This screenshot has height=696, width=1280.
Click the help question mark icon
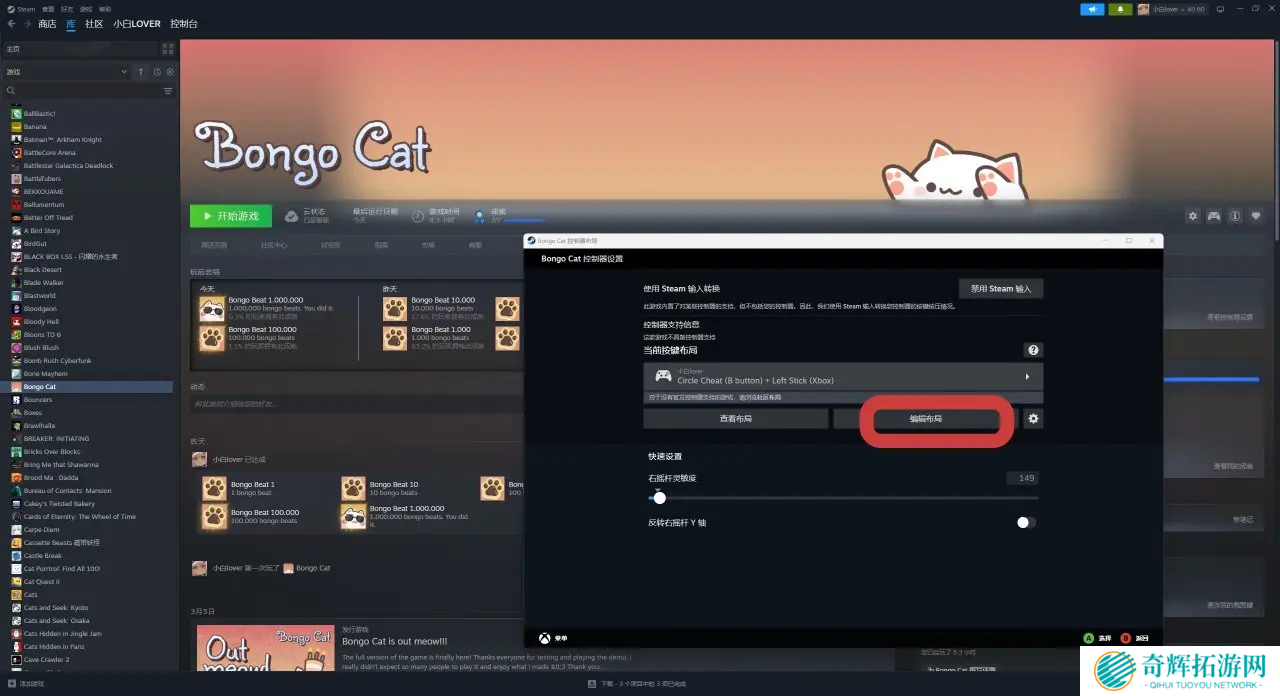(x=1033, y=350)
